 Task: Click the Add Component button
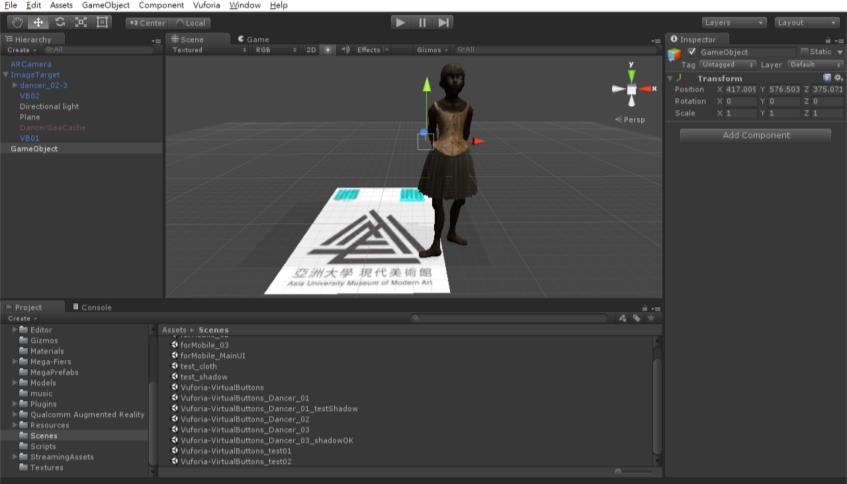click(x=756, y=135)
